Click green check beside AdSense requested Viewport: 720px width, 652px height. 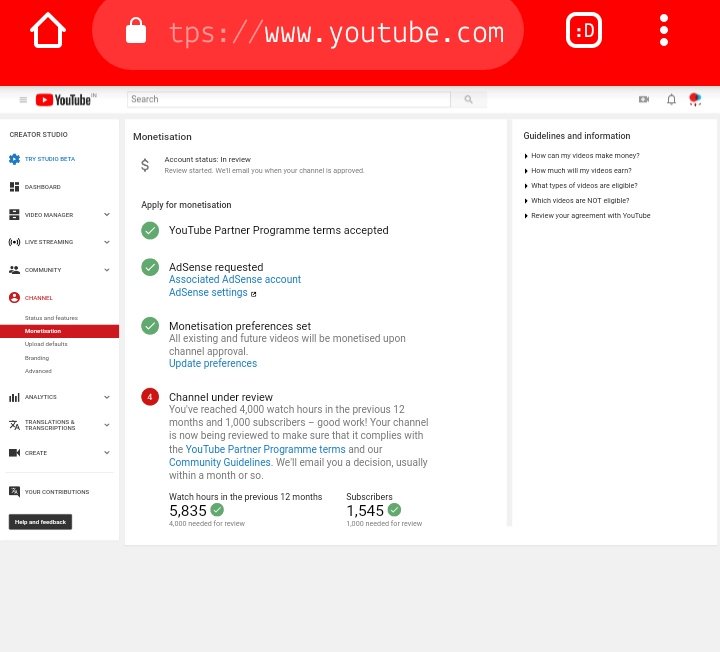pos(150,267)
